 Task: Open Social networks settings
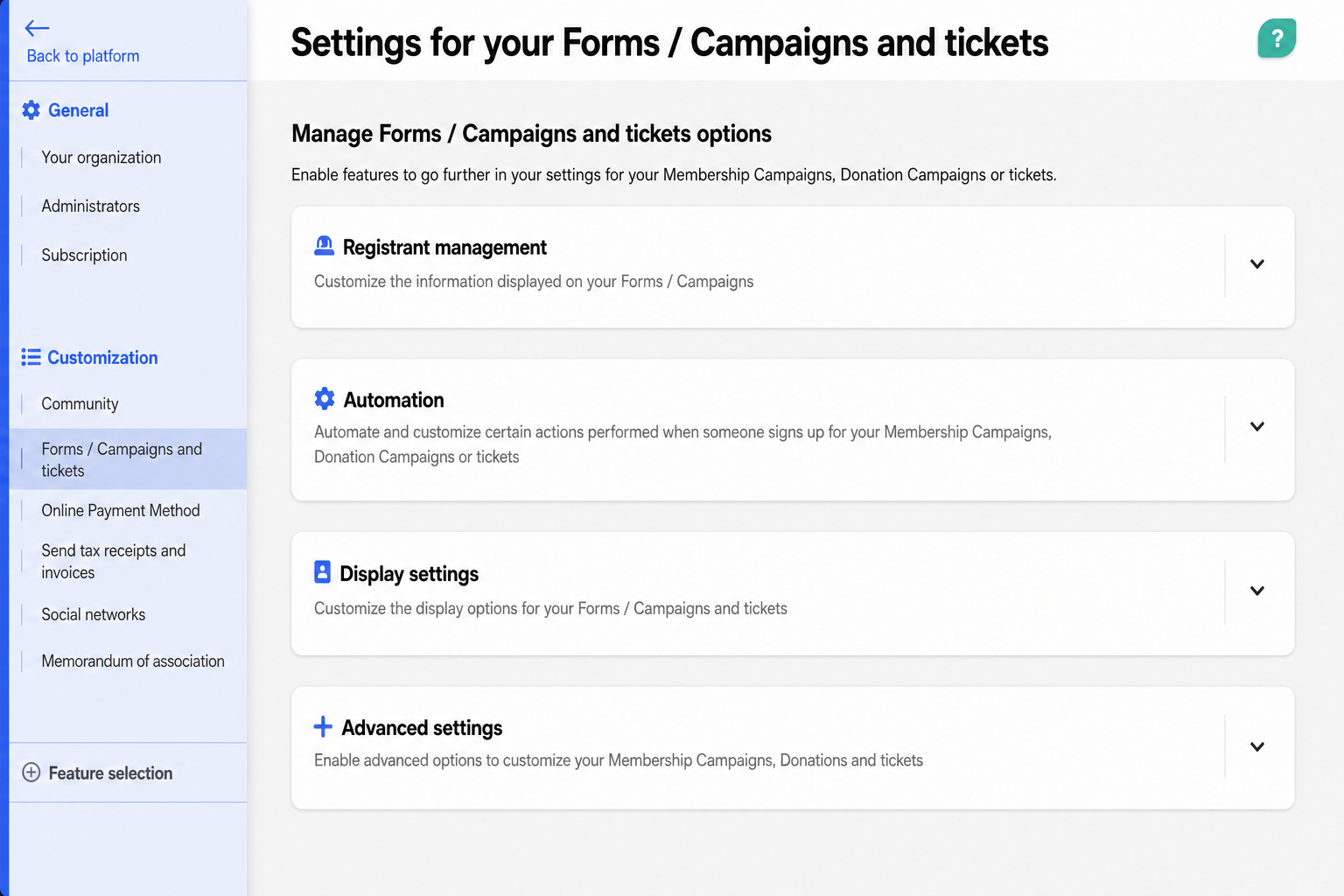coord(94,614)
